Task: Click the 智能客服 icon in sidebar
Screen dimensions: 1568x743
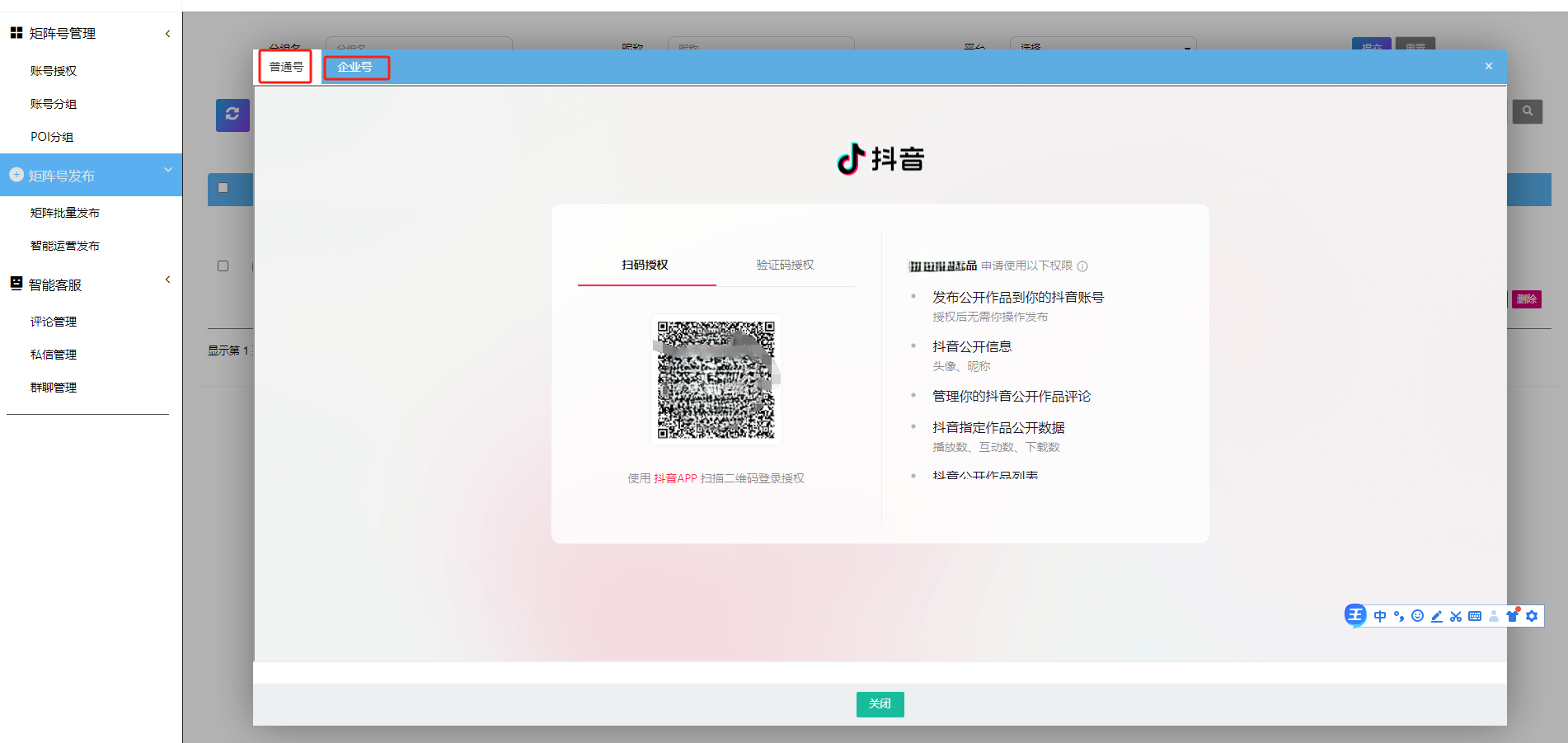Action: (16, 284)
